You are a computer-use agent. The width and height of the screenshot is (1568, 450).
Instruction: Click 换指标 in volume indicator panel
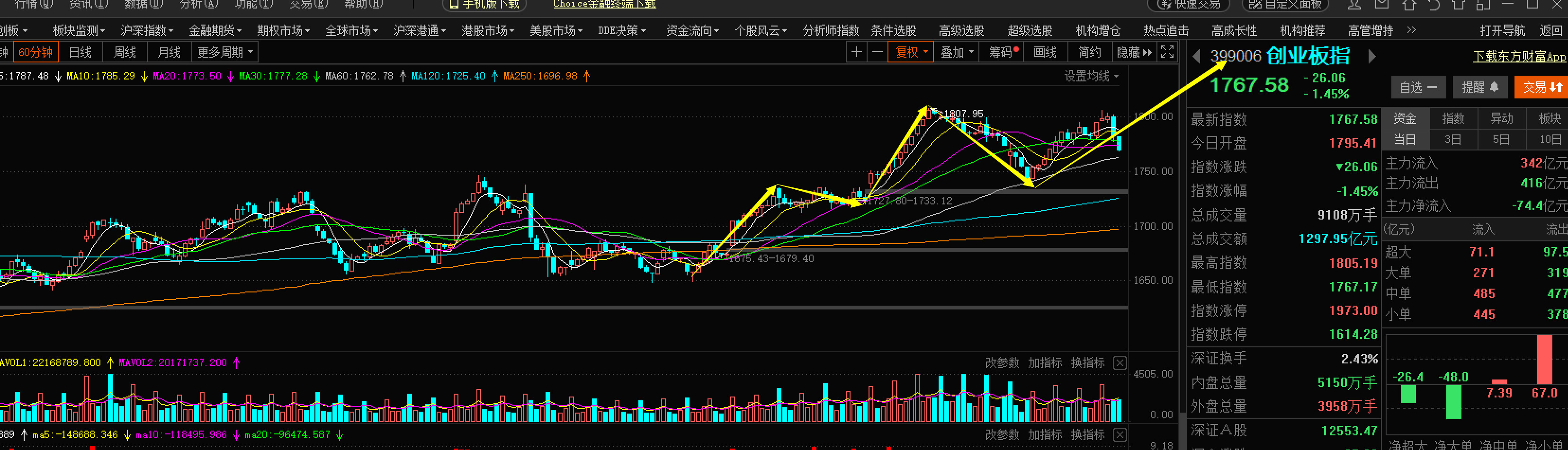[x=1087, y=363]
